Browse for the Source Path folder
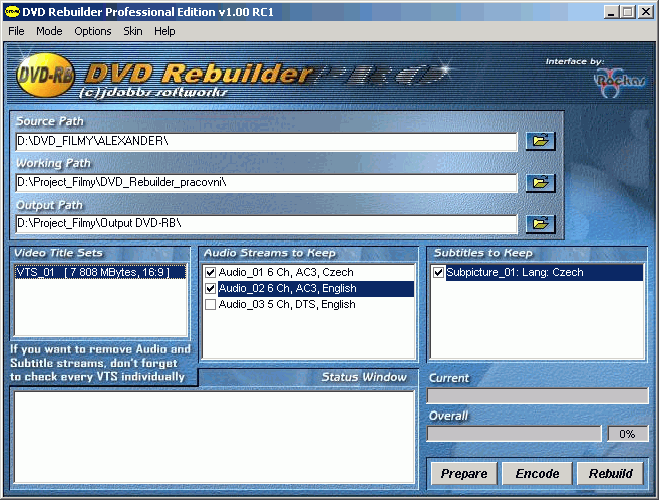The height and width of the screenshot is (500, 659). tap(540, 141)
